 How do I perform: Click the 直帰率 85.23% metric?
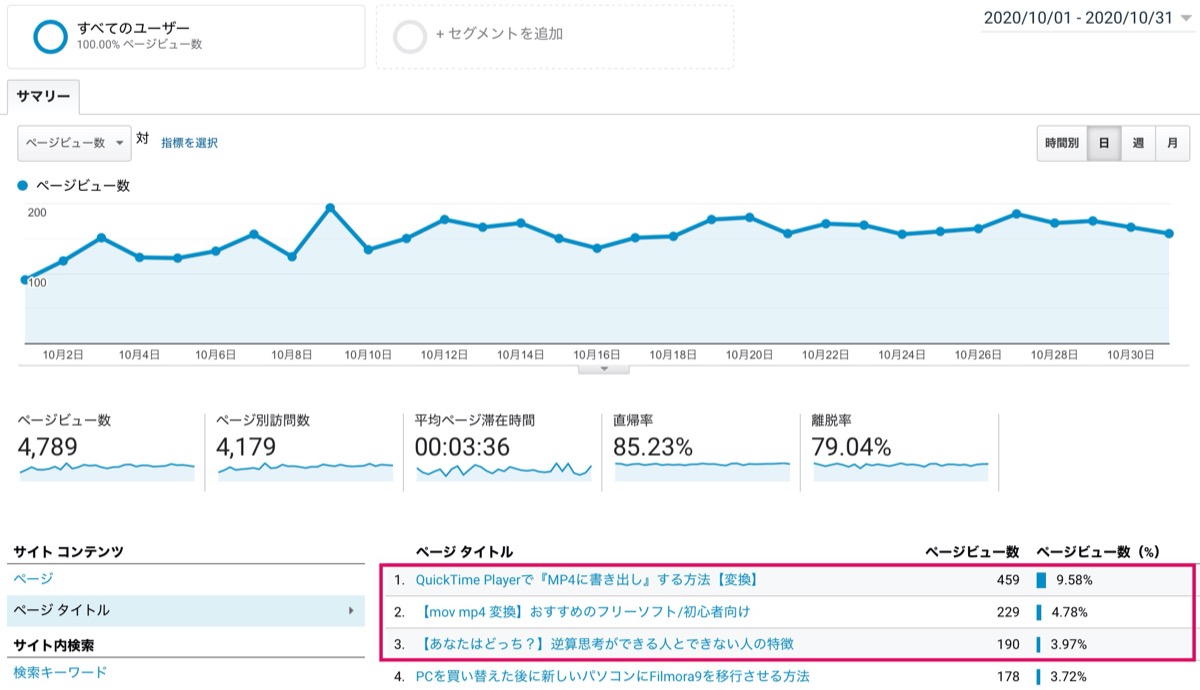(x=702, y=449)
